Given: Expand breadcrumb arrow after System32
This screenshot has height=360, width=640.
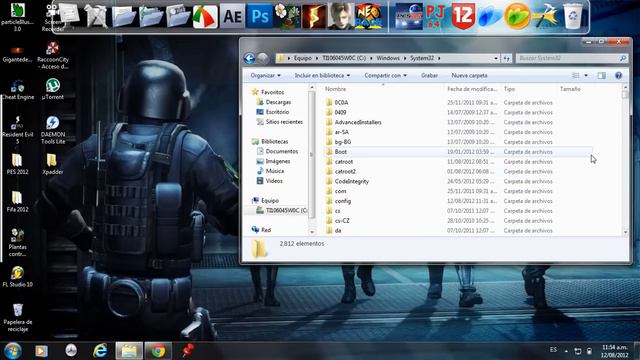Looking at the screenshot, I should 439,58.
